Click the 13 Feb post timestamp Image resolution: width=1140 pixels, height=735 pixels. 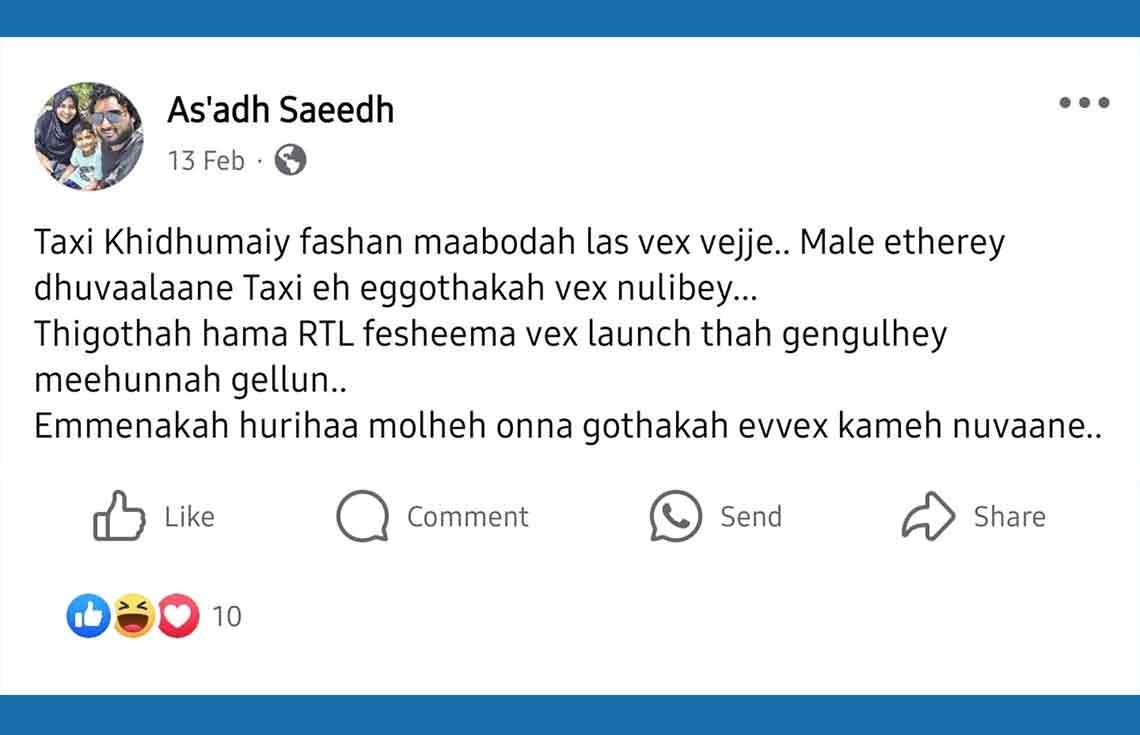(x=206, y=160)
